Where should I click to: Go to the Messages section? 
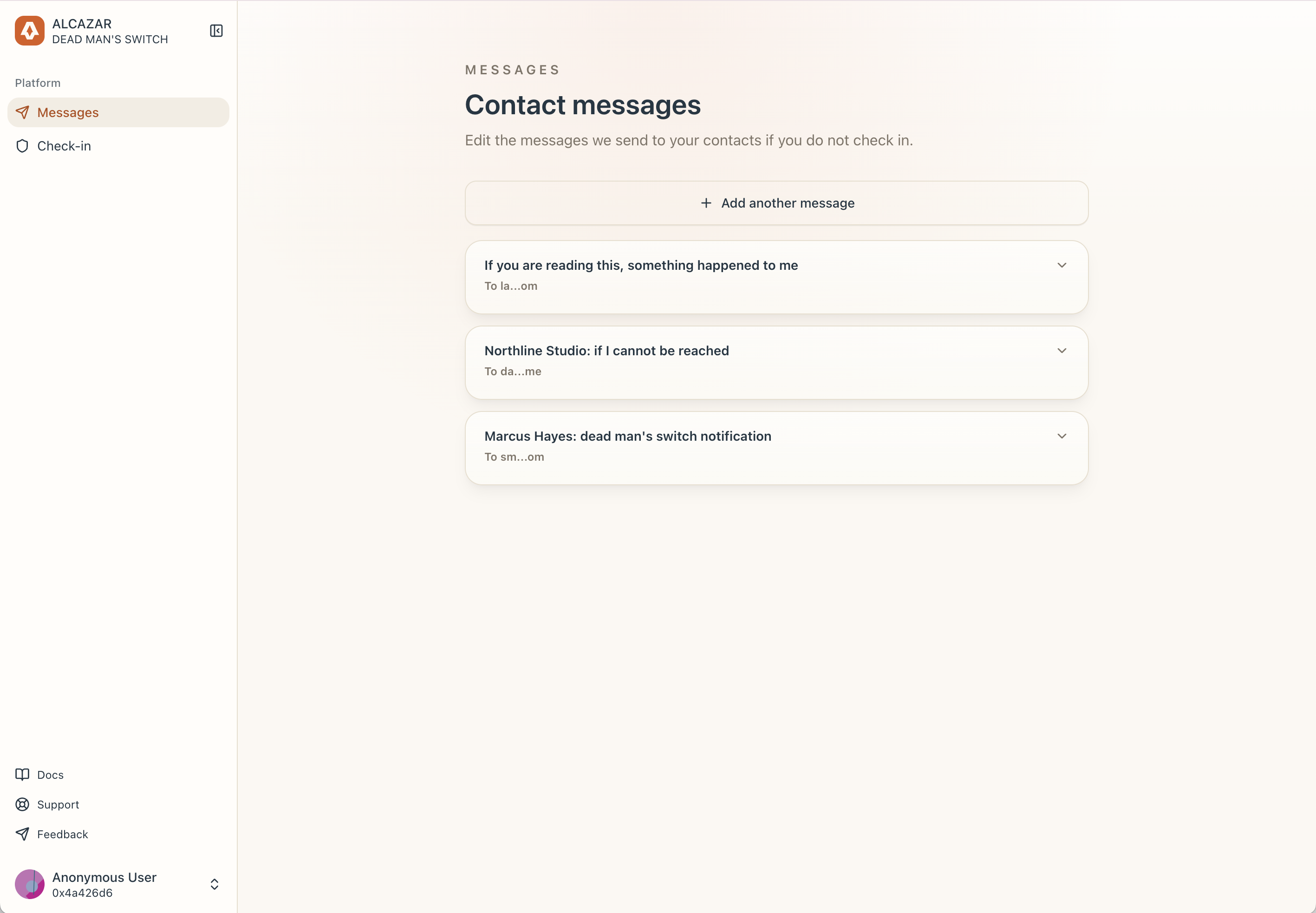click(x=68, y=112)
